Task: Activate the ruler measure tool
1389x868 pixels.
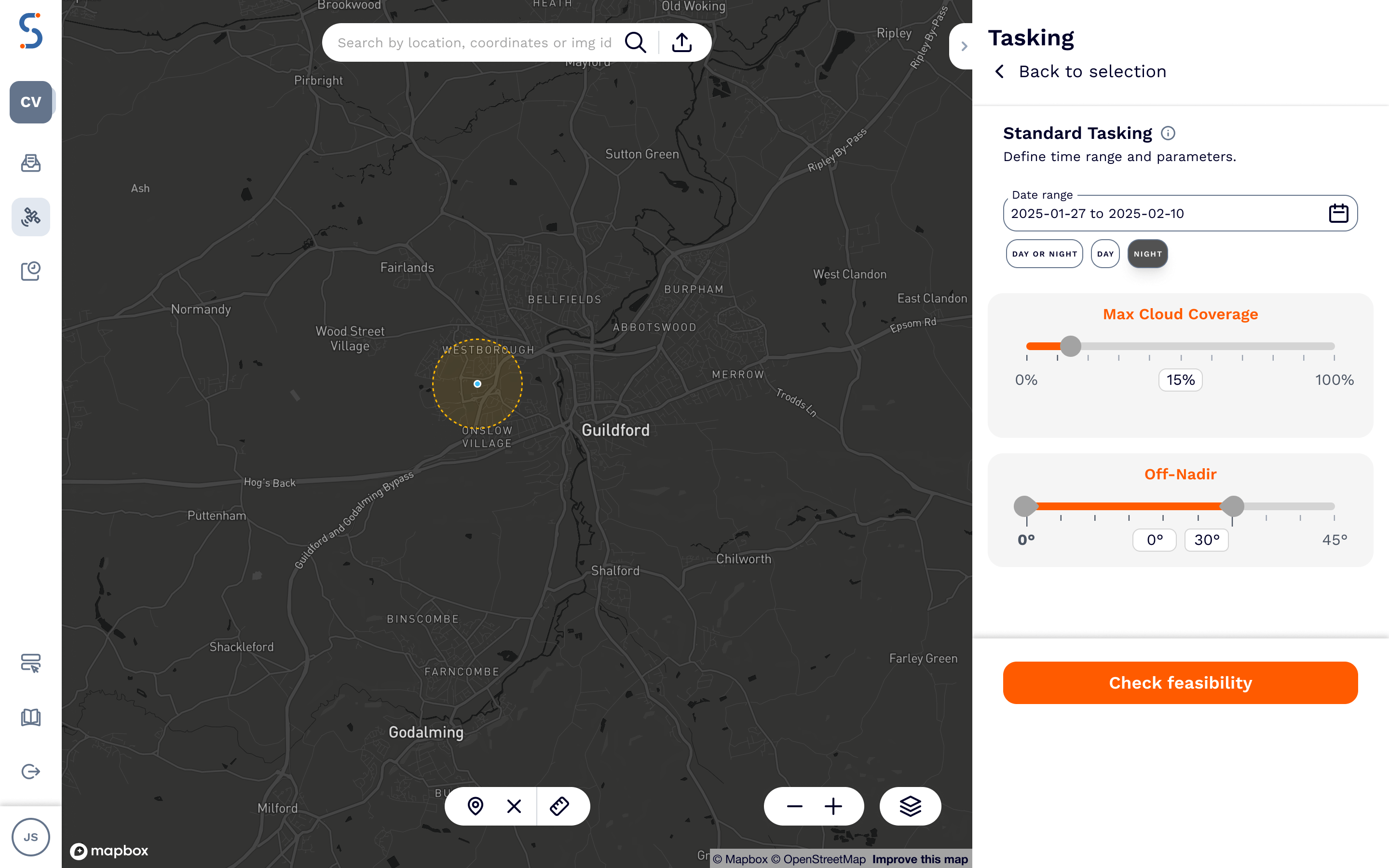Action: click(559, 806)
